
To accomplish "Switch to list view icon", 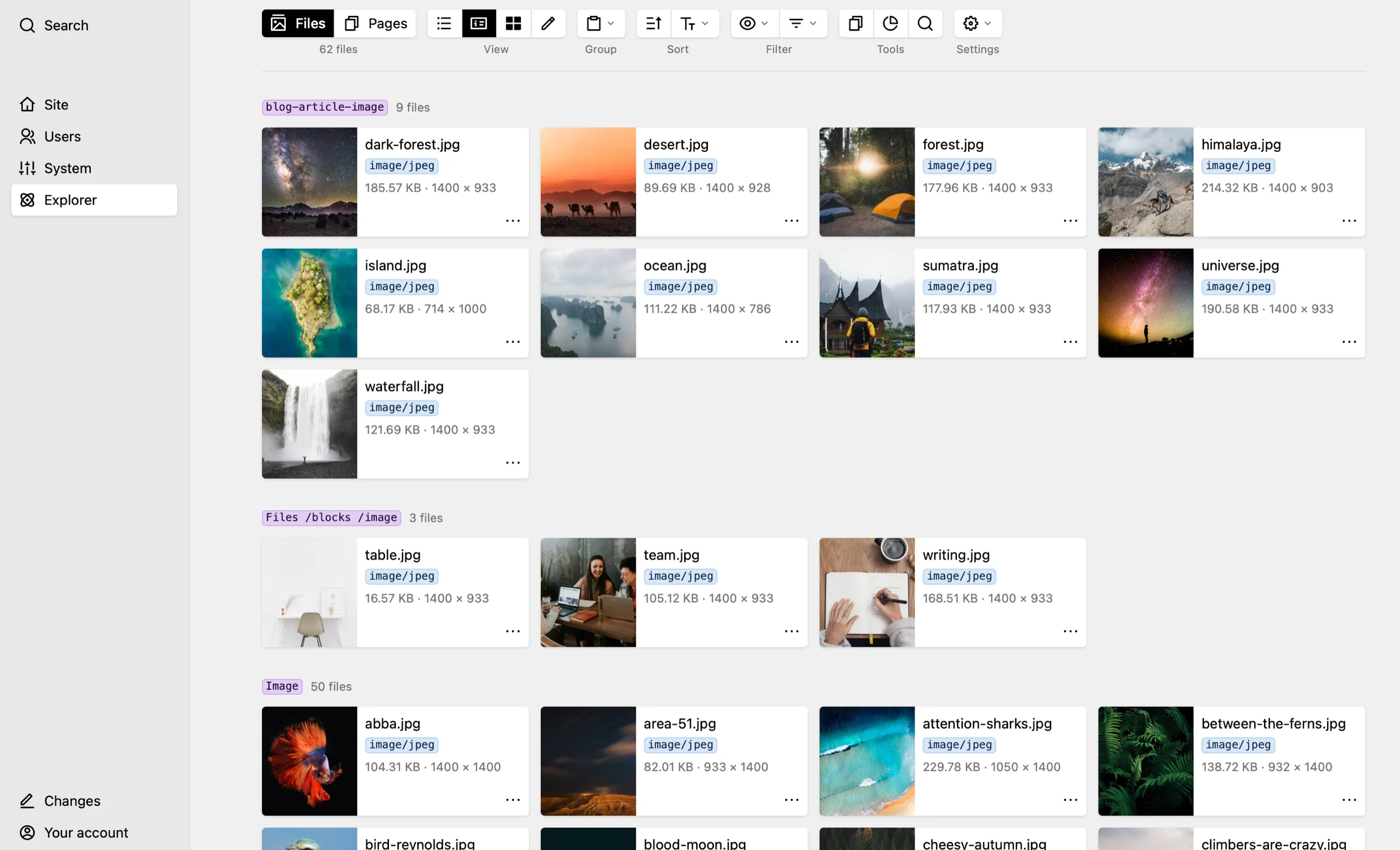I will (x=444, y=23).
